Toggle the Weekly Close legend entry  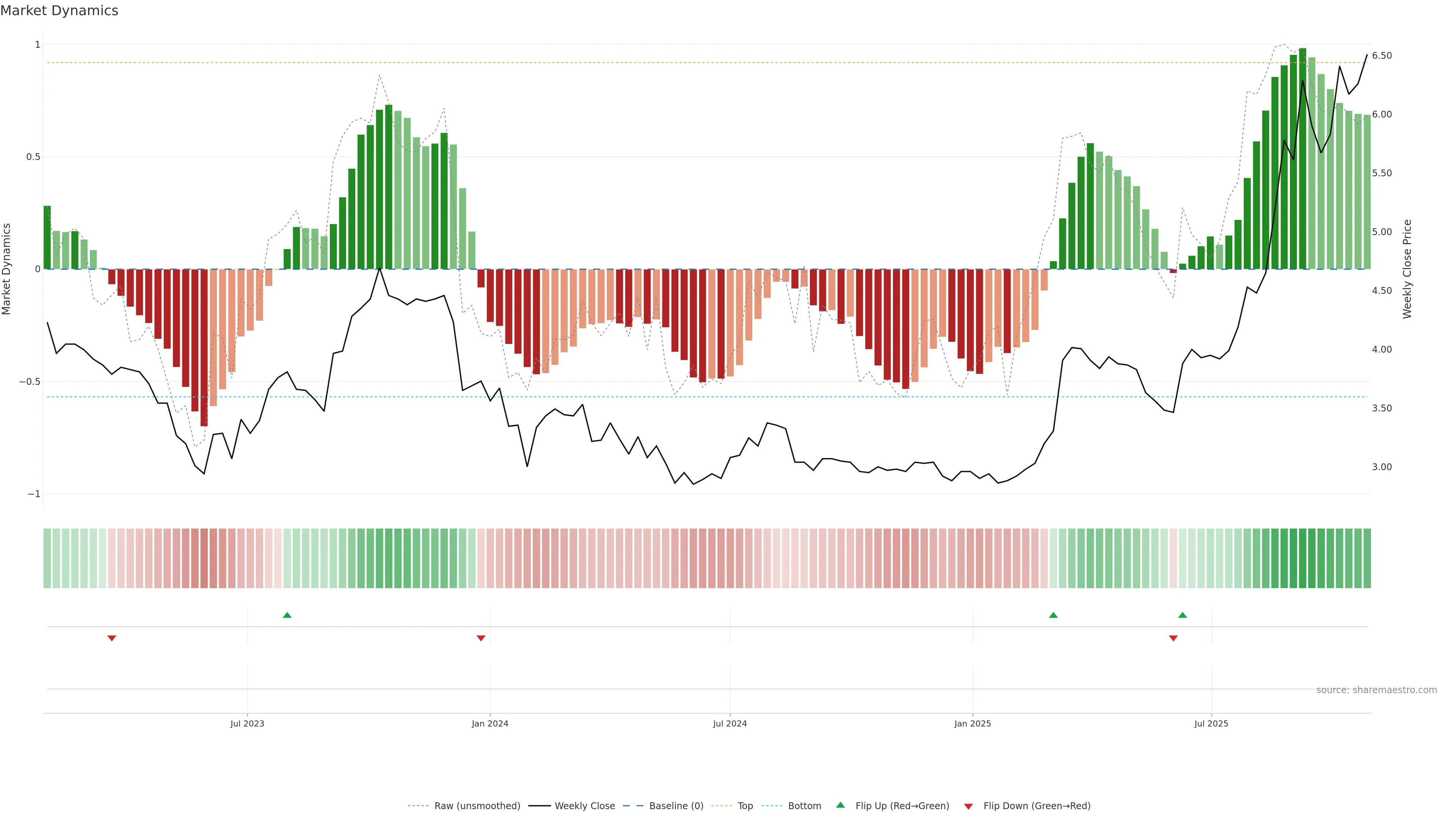click(x=584, y=806)
